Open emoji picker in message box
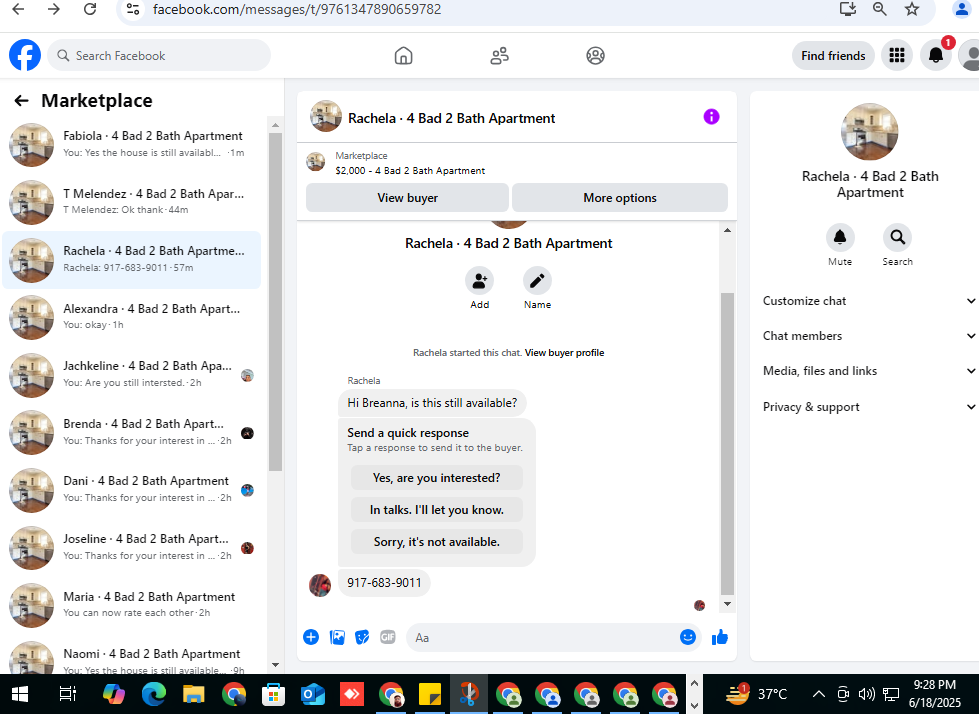This screenshot has width=979, height=714. point(687,637)
